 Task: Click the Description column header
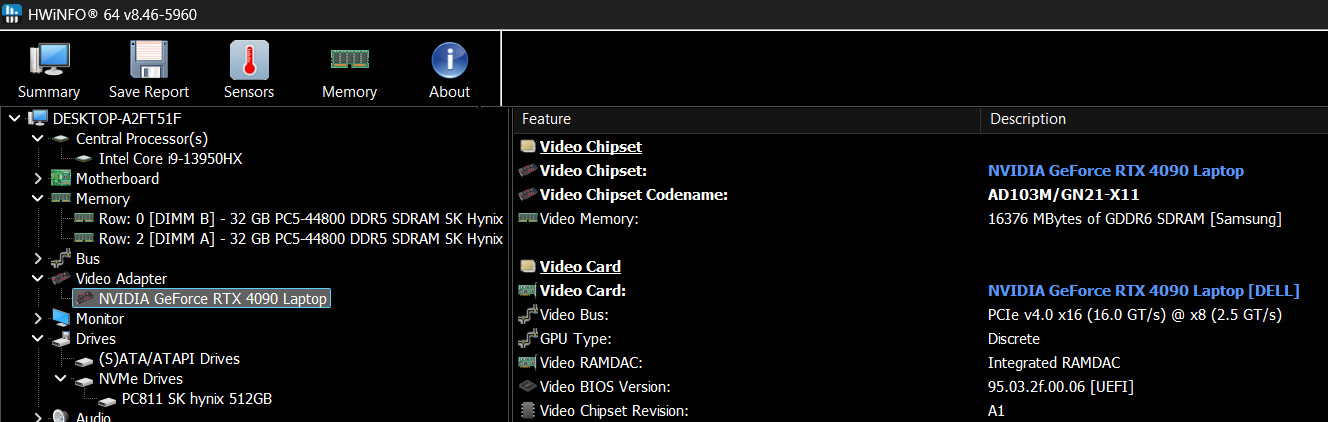tap(1154, 119)
